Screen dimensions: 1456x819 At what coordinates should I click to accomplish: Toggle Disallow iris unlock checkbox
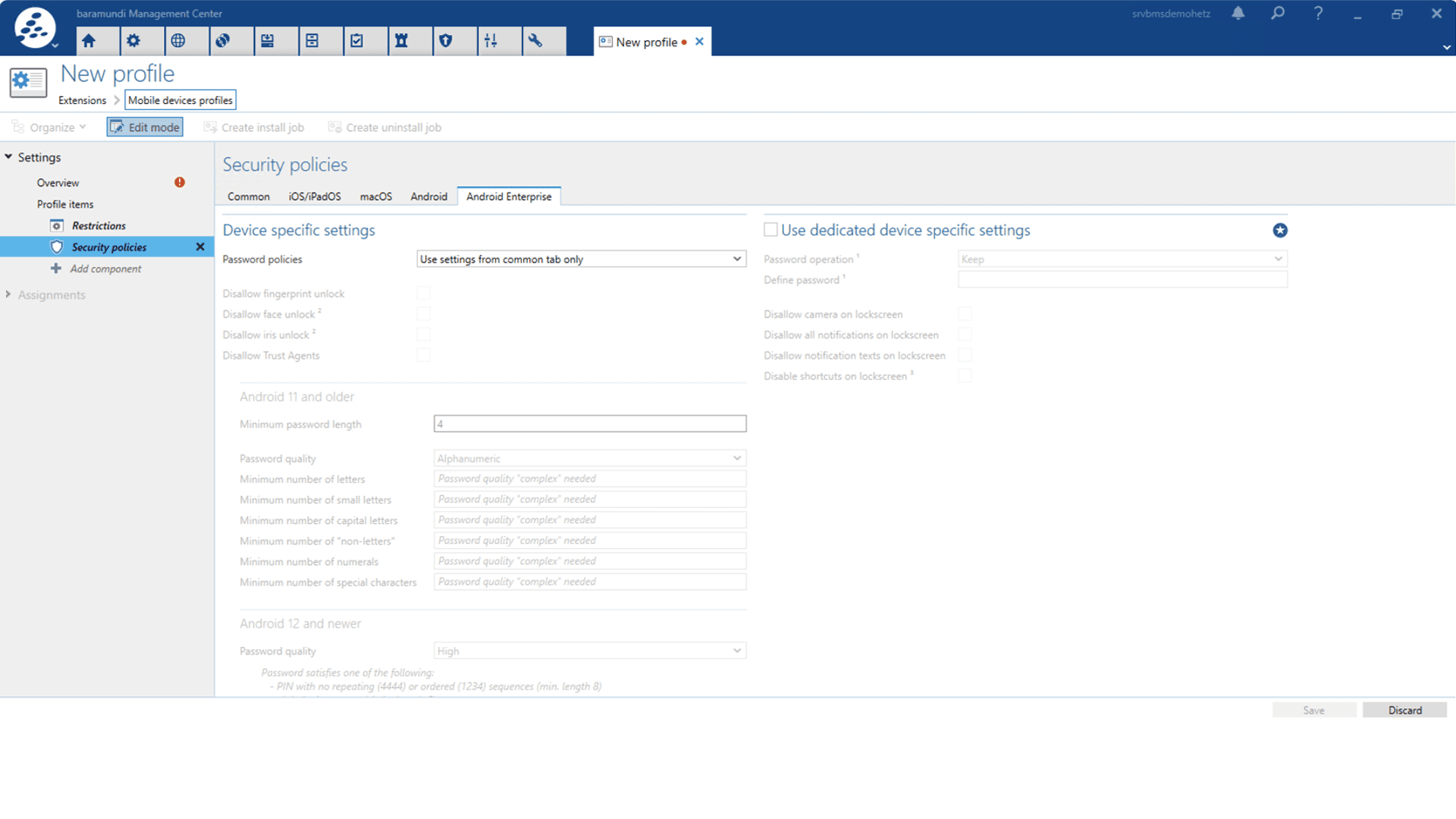coord(423,334)
